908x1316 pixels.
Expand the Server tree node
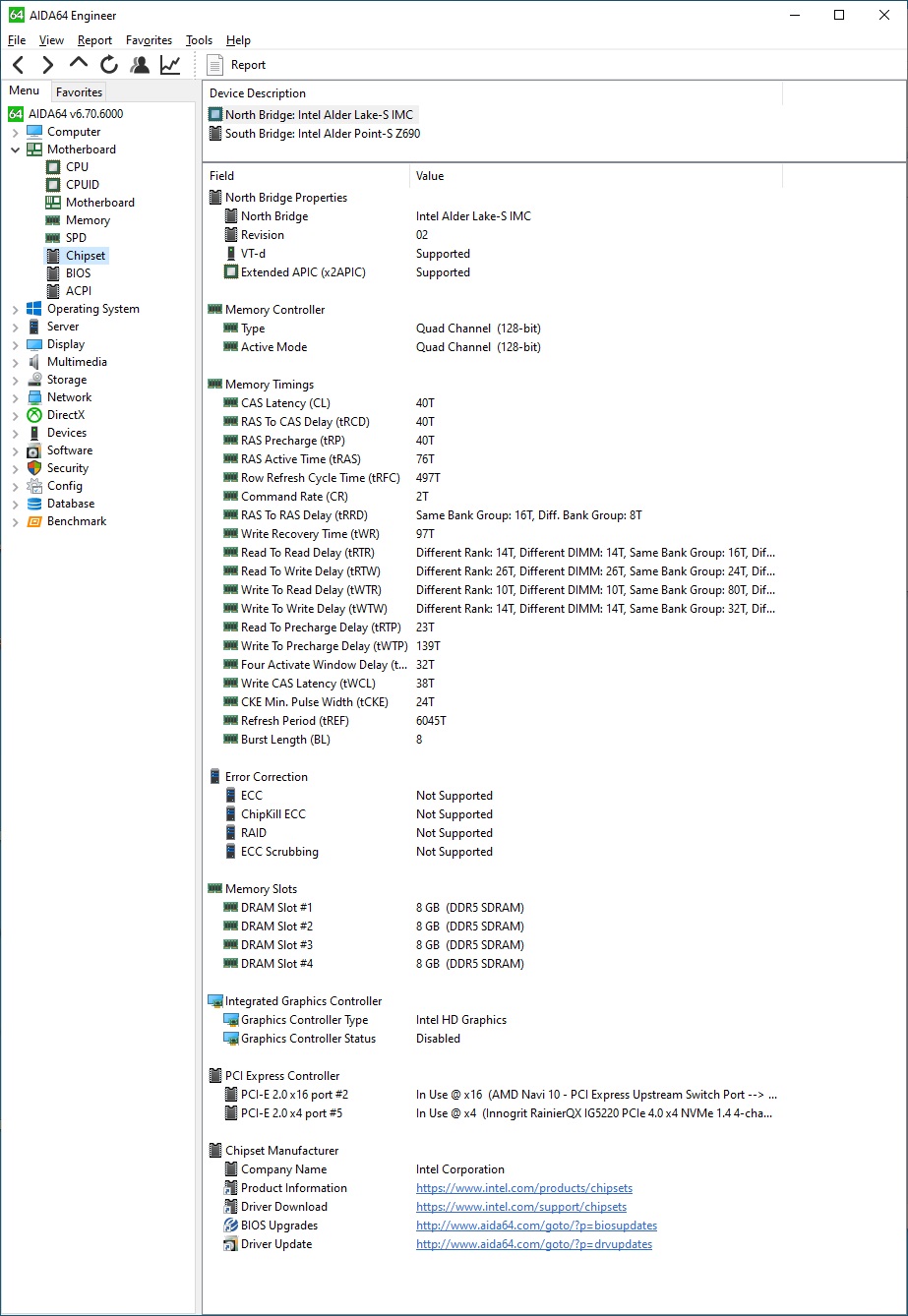(x=15, y=327)
